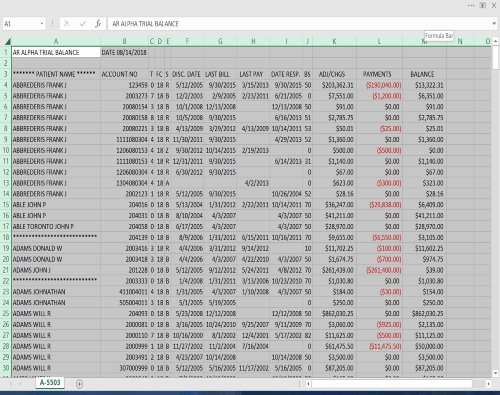Click balance $862,030.25
Image resolution: width=500 pixels, height=395 pixels.
coord(424,313)
